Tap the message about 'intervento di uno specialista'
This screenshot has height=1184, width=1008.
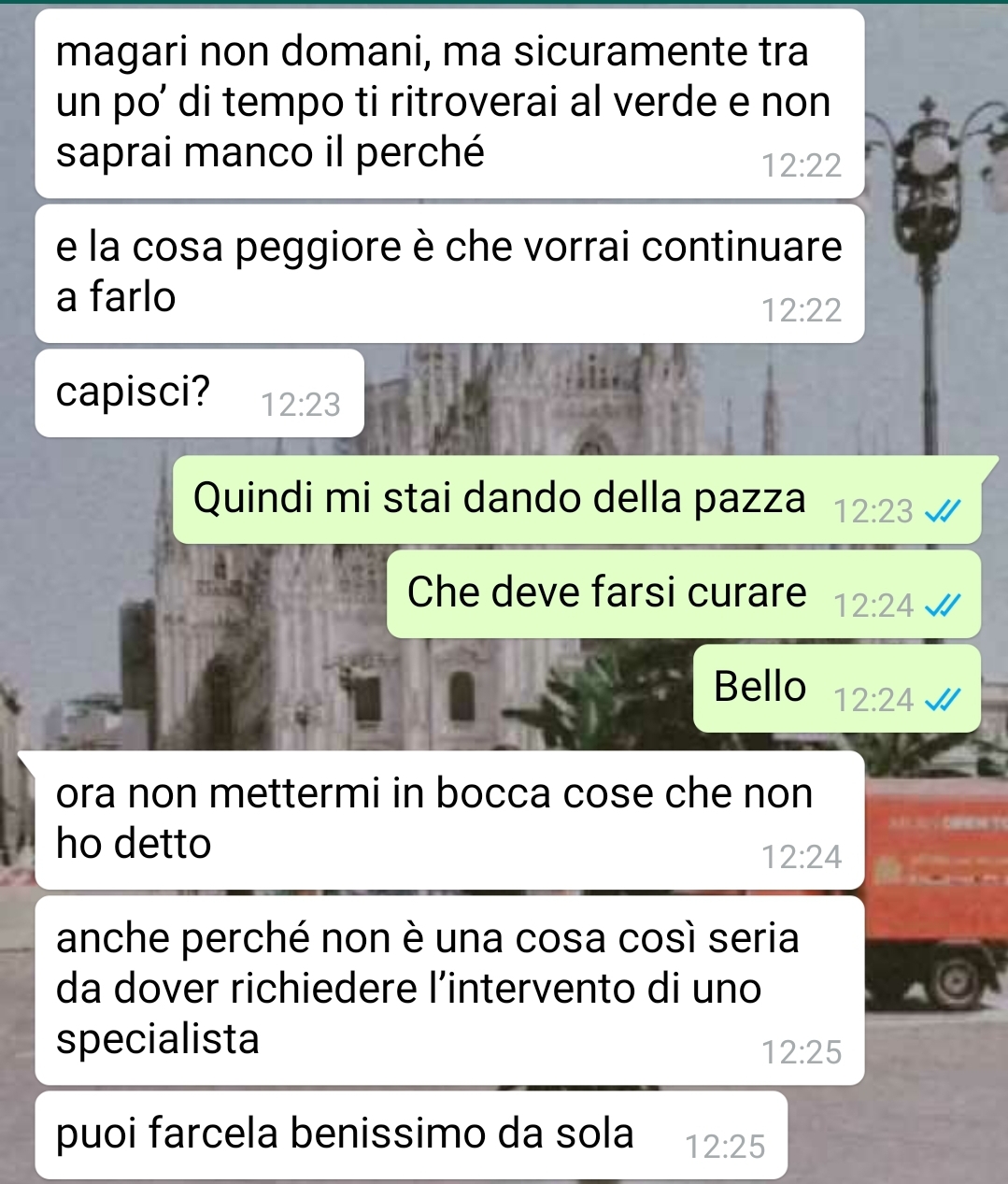pos(449,991)
